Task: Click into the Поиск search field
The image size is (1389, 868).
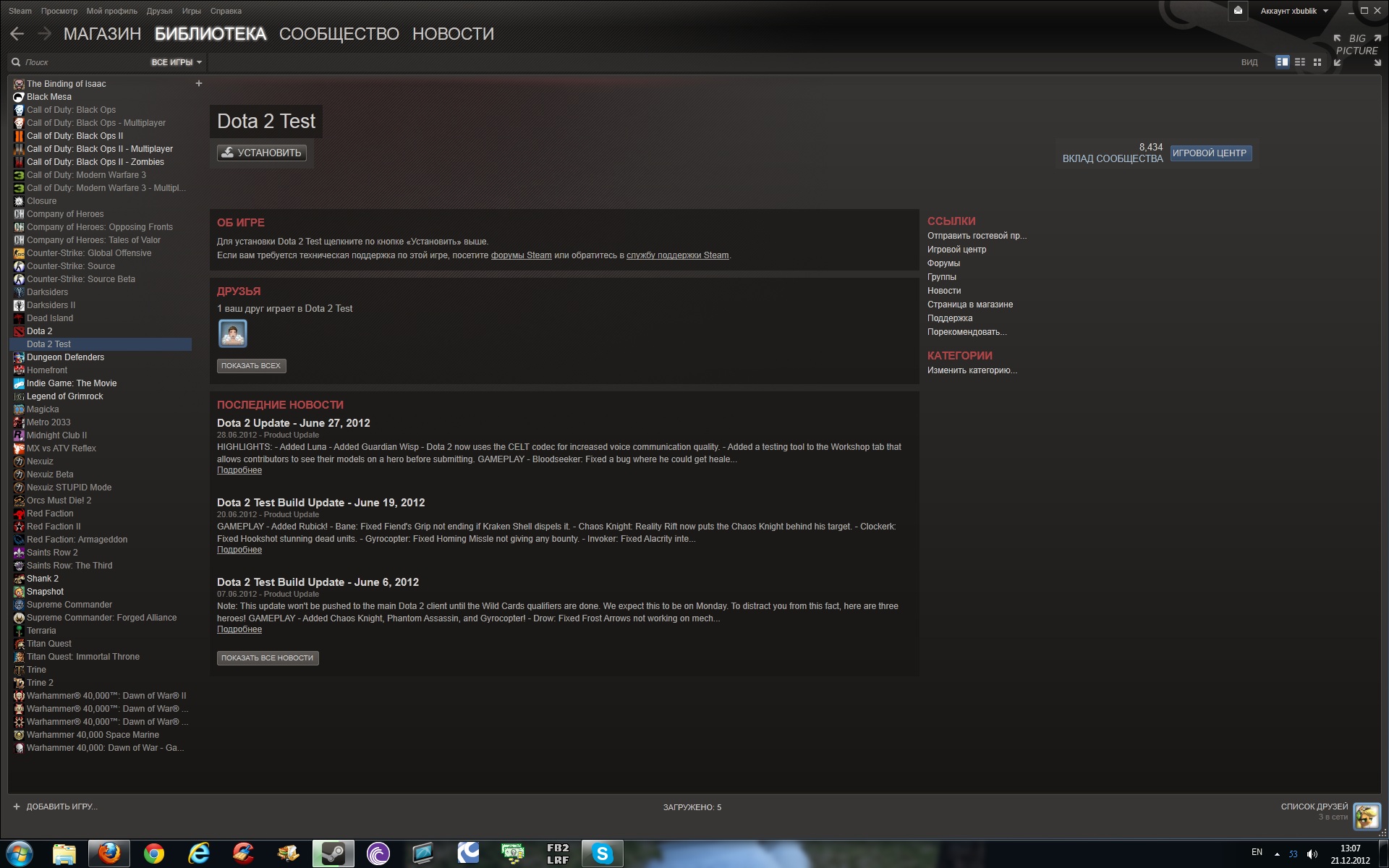Action: pyautogui.click(x=80, y=62)
